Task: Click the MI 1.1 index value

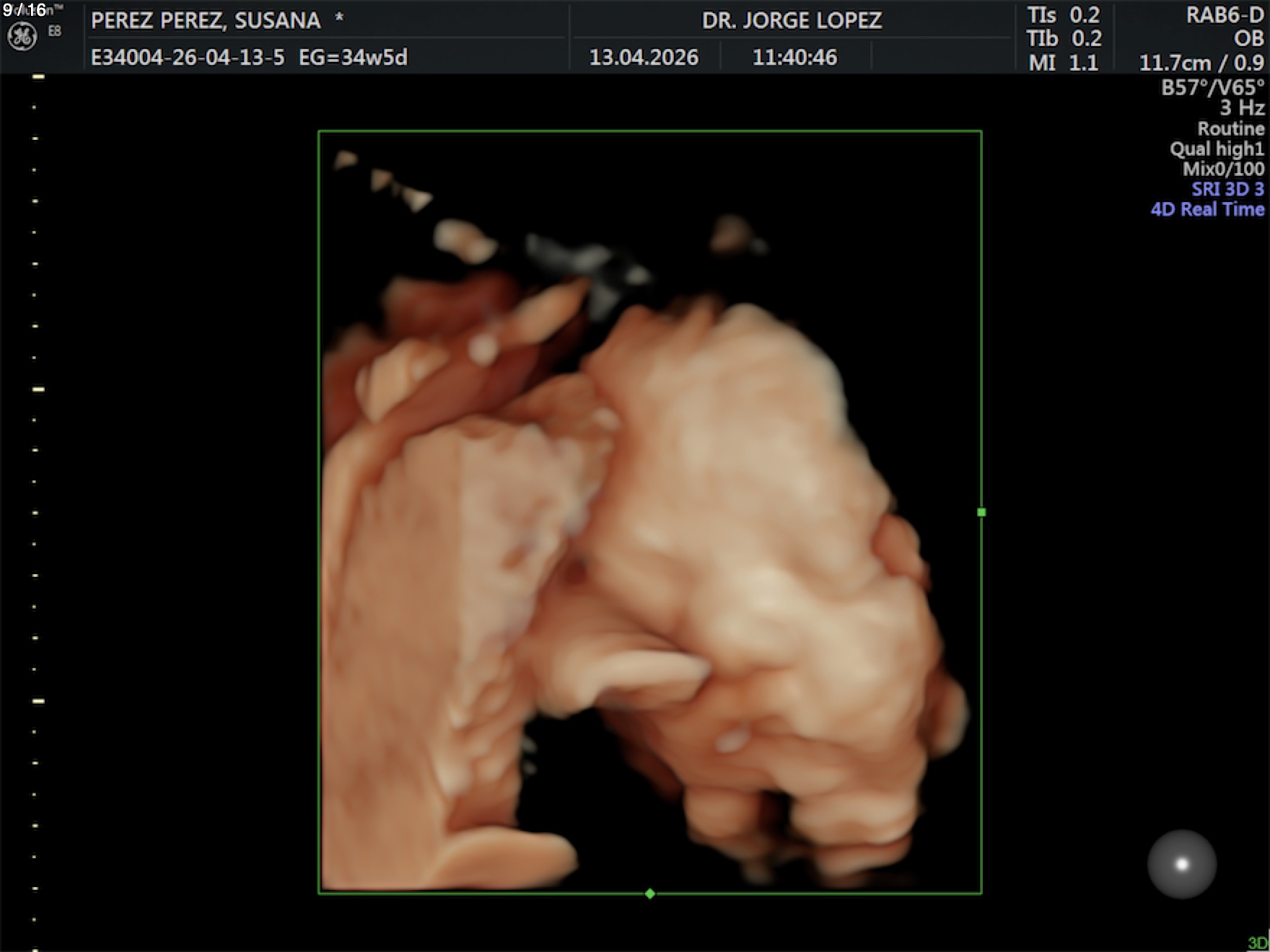Action: coord(1064,63)
